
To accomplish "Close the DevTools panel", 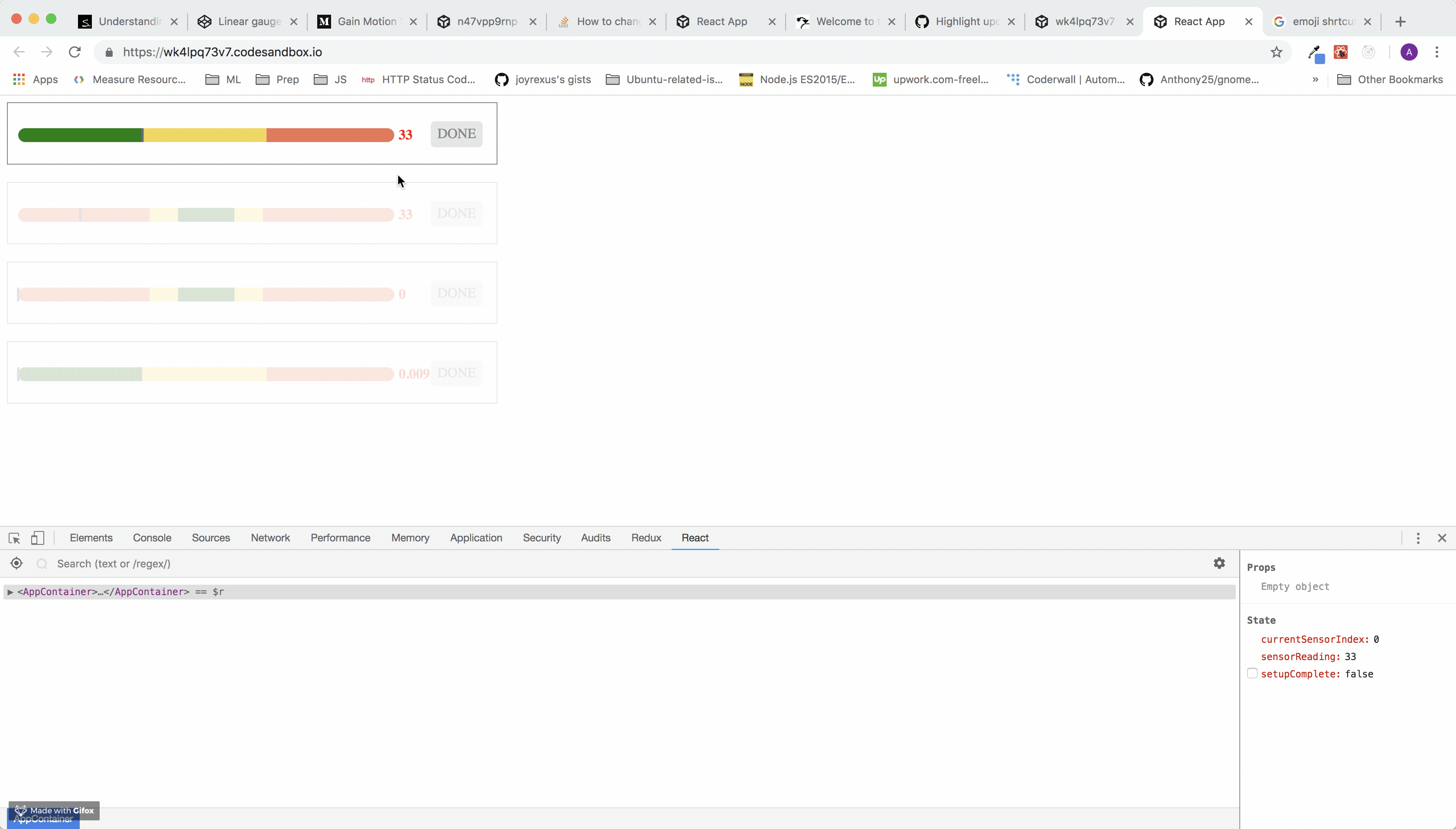I will 1442,538.
